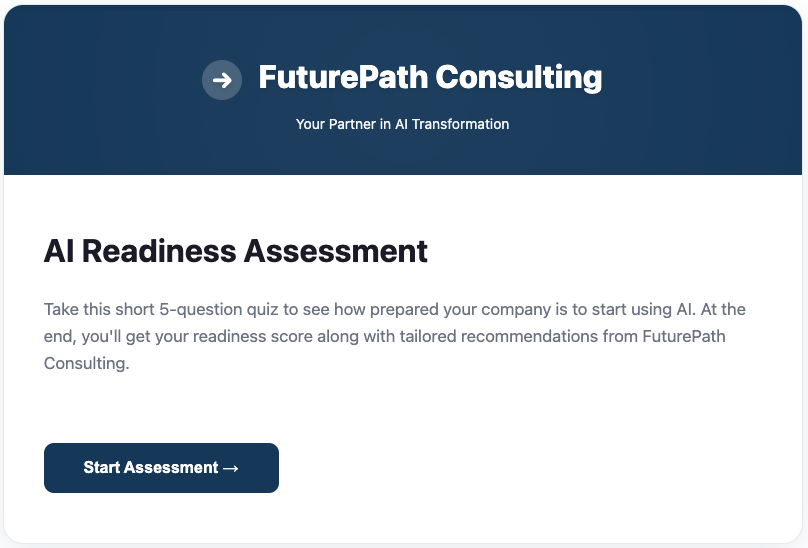Click the "Your Partner in AI Transformation" tagline
Screen dimensions: 808x548
coord(402,124)
